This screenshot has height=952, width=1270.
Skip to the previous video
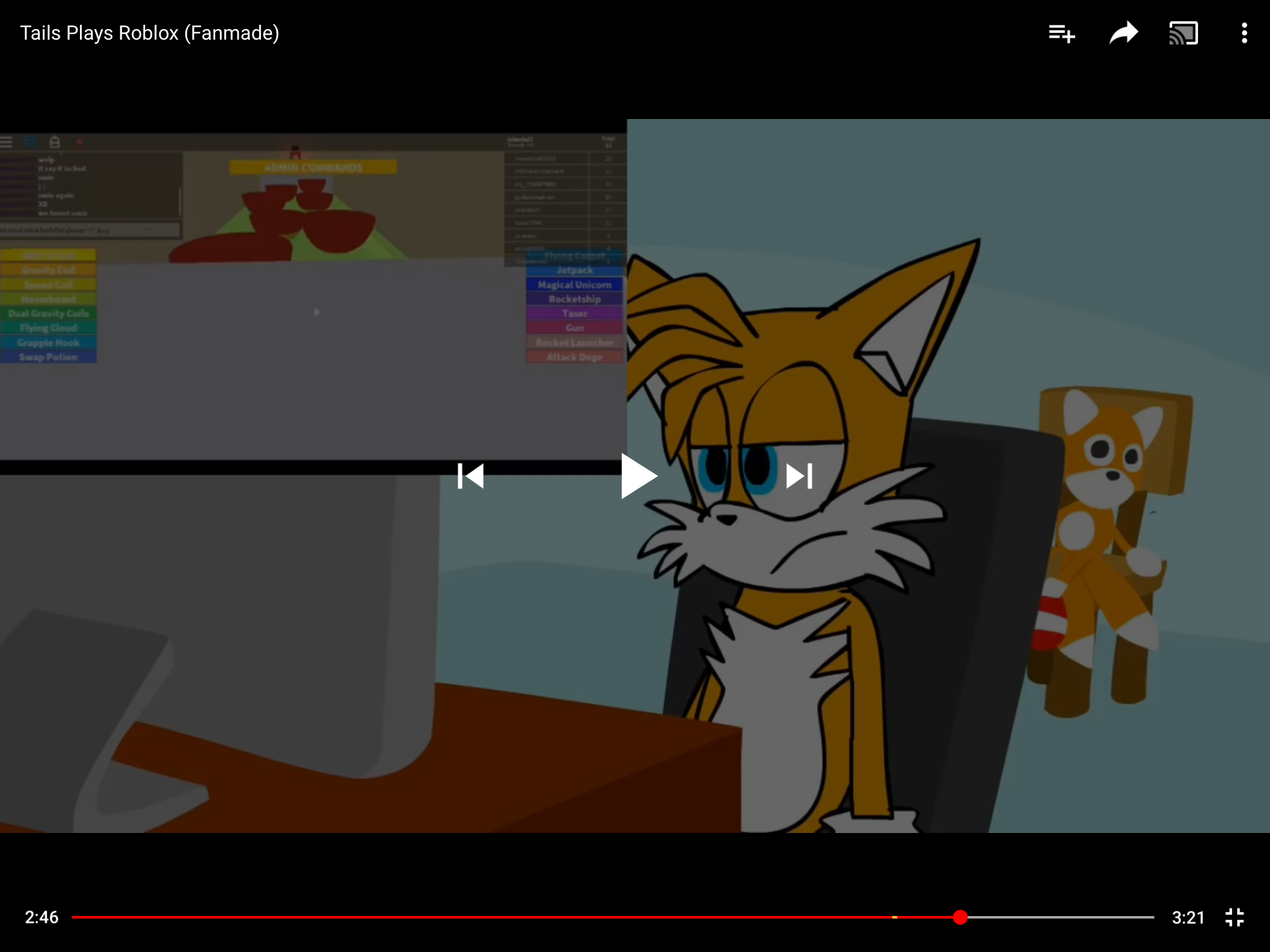[471, 476]
